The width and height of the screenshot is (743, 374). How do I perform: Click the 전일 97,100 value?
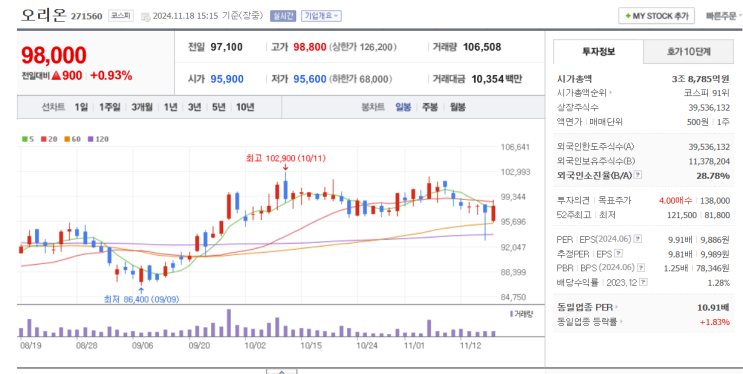(x=227, y=47)
